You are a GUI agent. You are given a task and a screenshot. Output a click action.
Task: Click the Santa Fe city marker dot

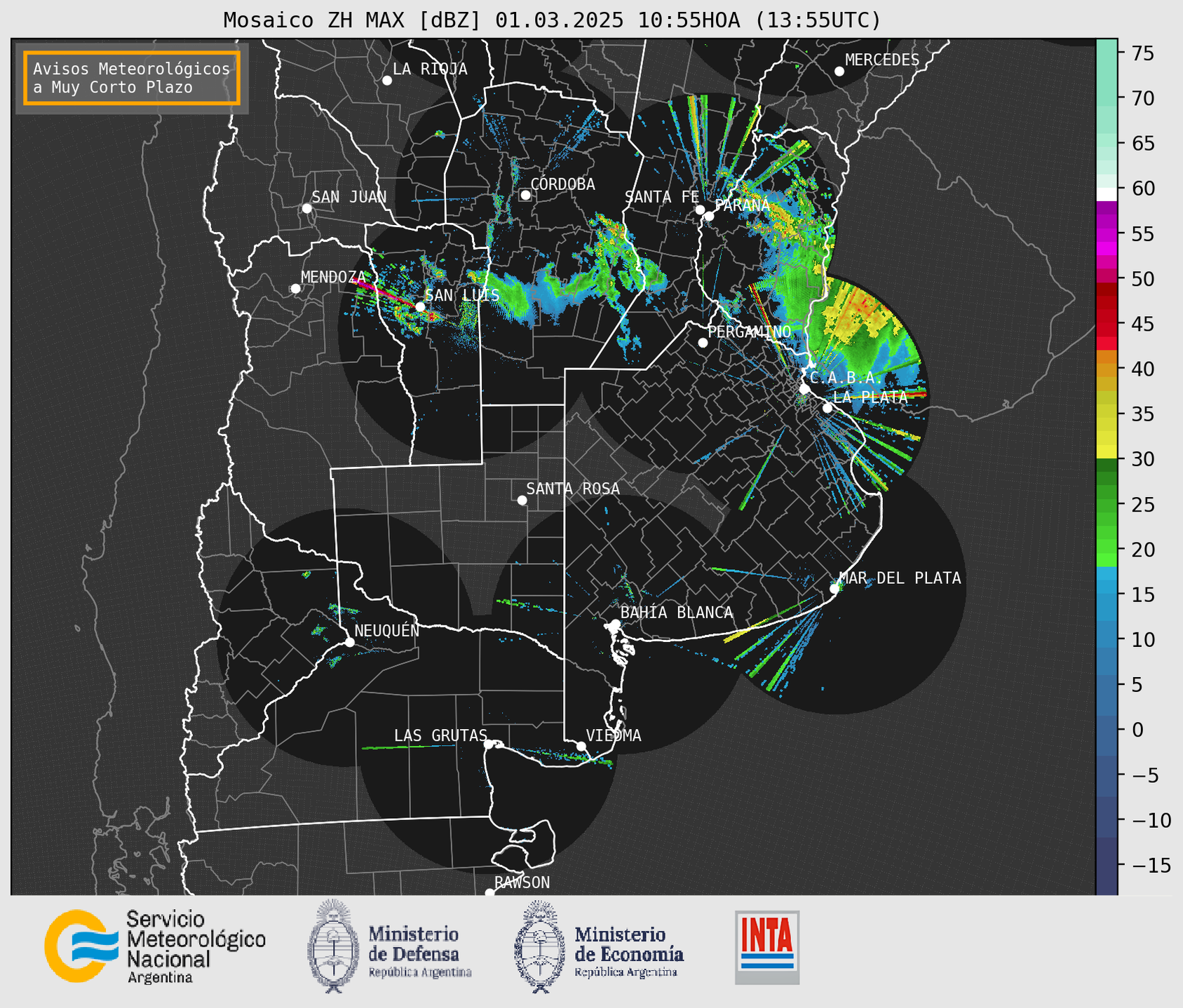point(700,210)
